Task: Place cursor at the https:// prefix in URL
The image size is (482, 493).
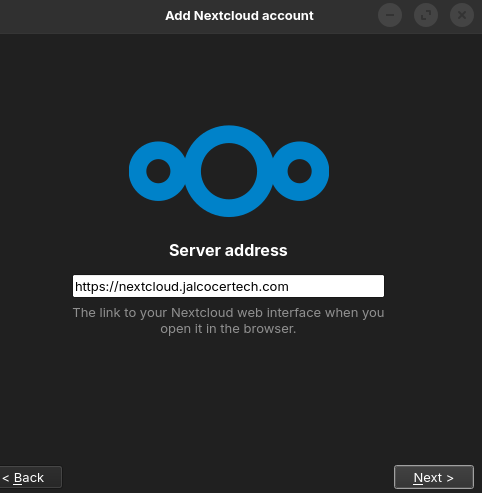Action: tap(96, 287)
